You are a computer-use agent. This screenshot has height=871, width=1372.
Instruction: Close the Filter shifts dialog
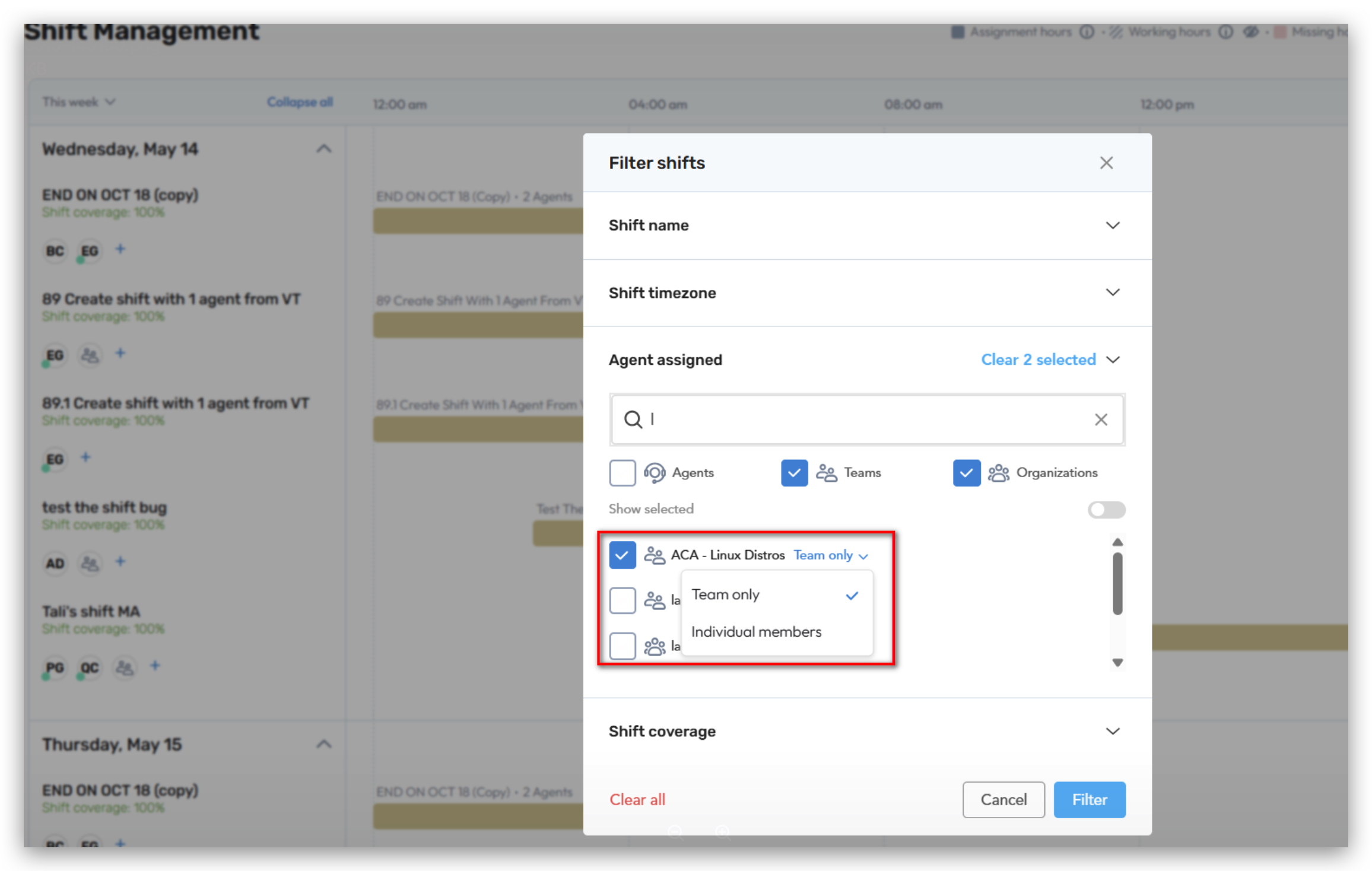pos(1106,163)
